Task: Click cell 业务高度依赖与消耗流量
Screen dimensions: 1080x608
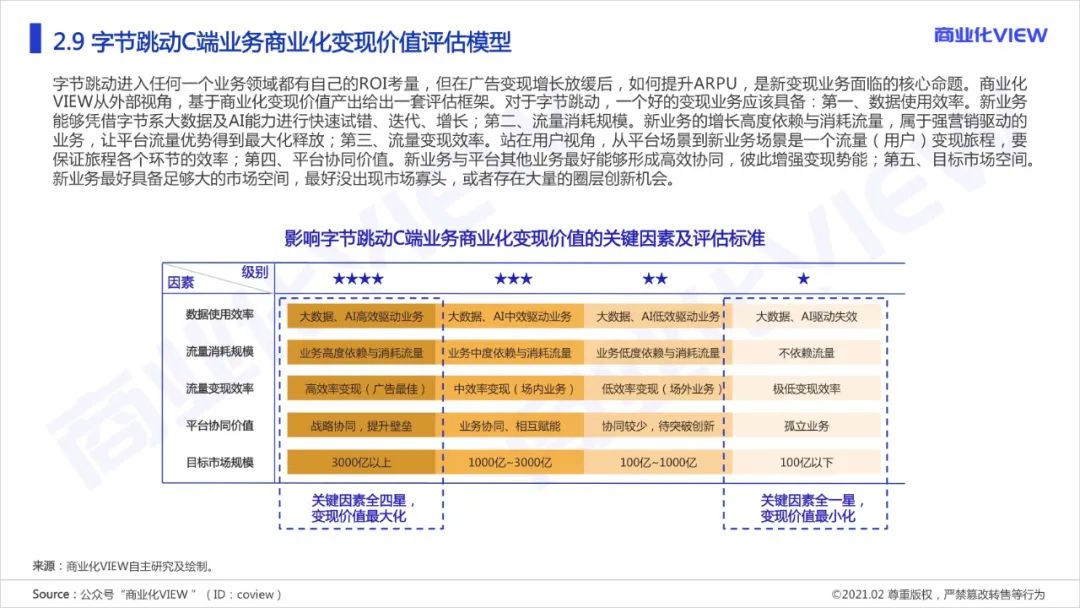Action: tap(362, 353)
